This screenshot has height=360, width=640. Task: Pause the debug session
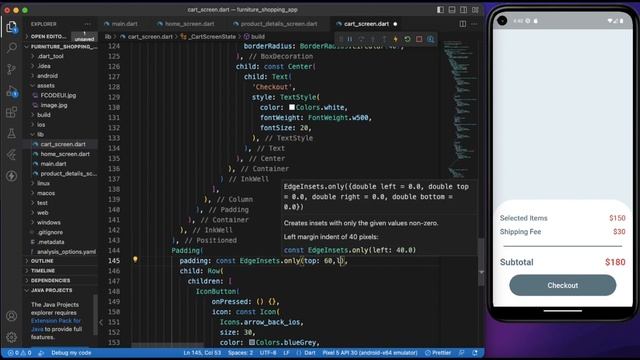[350, 39]
